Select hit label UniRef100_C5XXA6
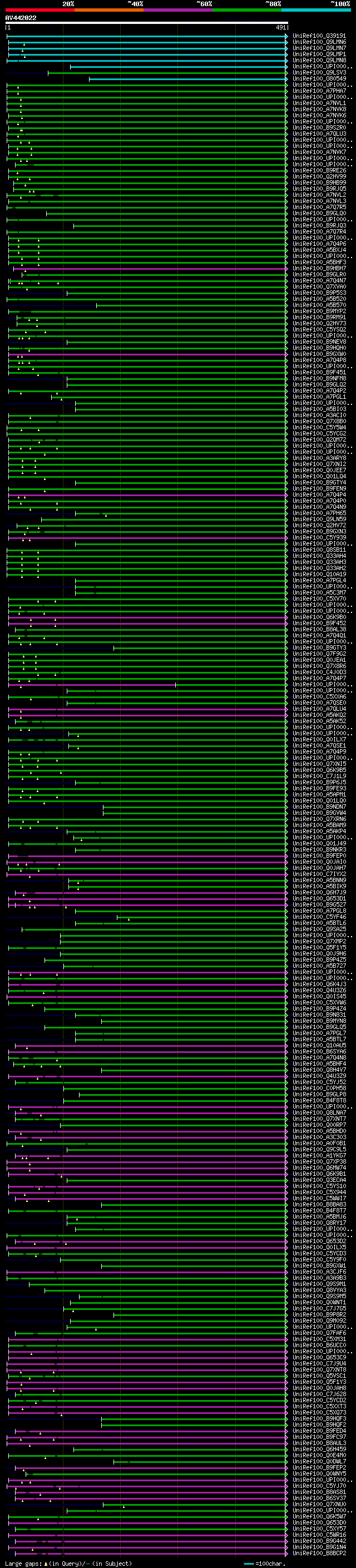The height and width of the screenshot is (1568, 356). pos(319,696)
